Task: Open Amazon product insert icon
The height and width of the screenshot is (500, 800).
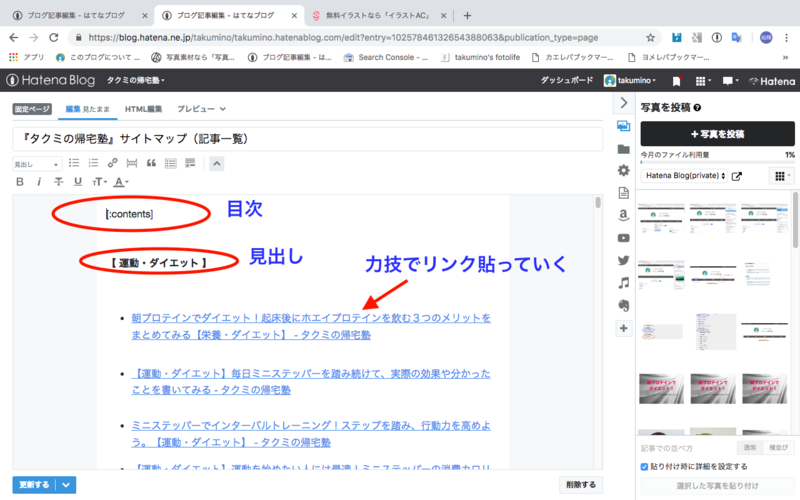Action: [623, 215]
